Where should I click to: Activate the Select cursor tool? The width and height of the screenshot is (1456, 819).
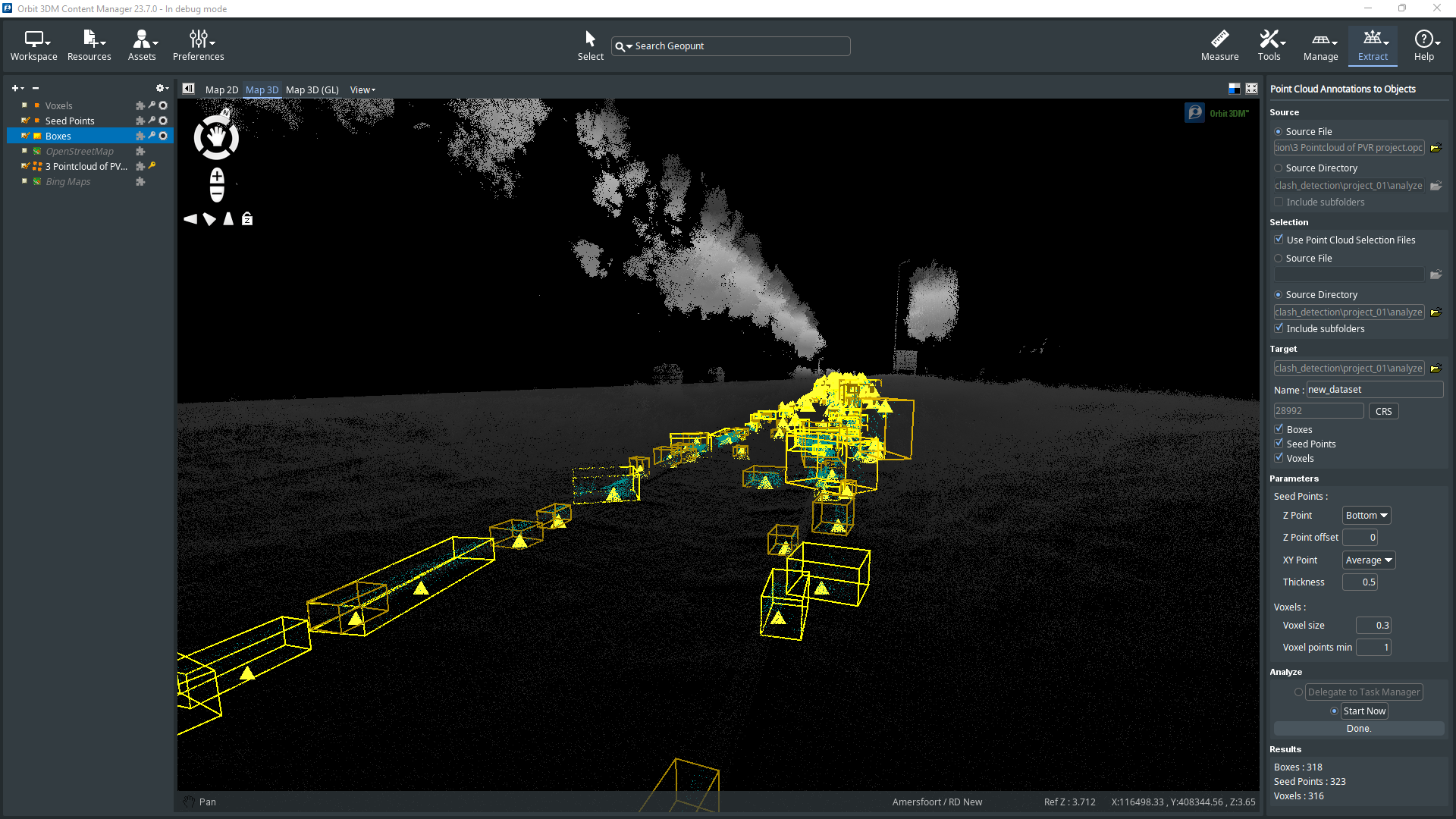590,45
